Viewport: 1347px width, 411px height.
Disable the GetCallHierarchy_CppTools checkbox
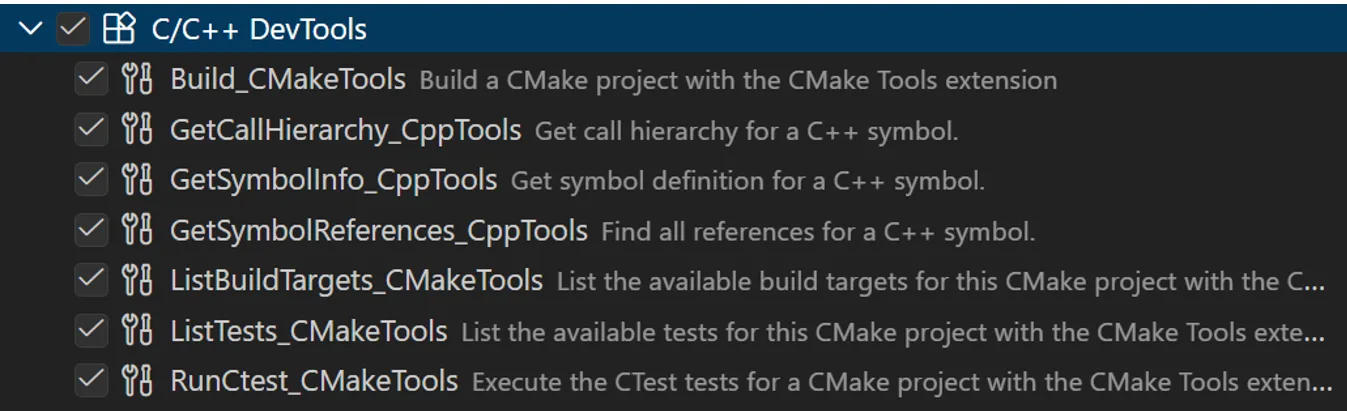tap(91, 129)
